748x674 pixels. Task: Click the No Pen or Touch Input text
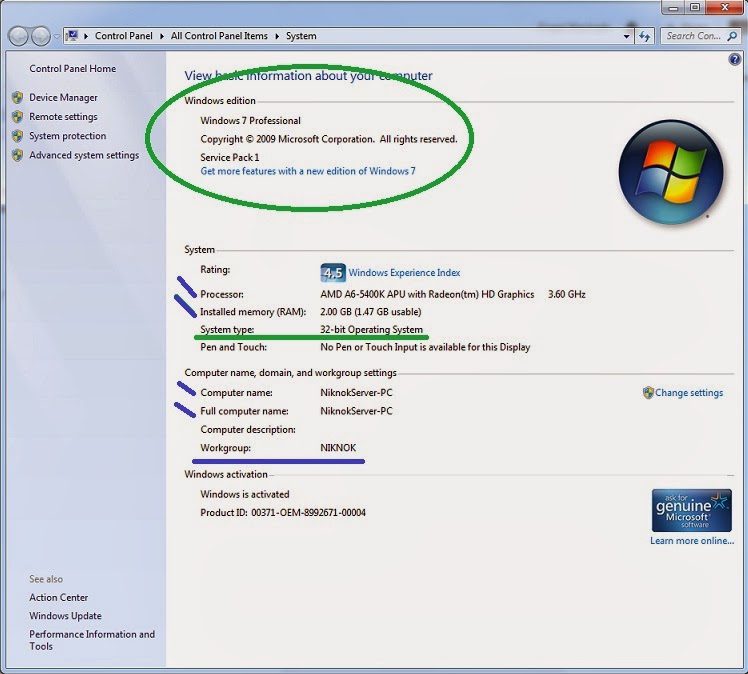425,347
